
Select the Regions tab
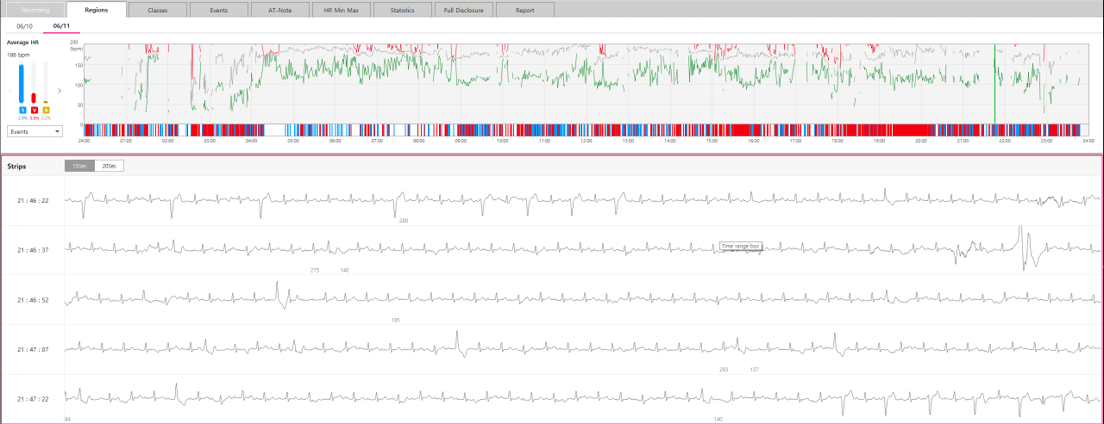click(96, 10)
